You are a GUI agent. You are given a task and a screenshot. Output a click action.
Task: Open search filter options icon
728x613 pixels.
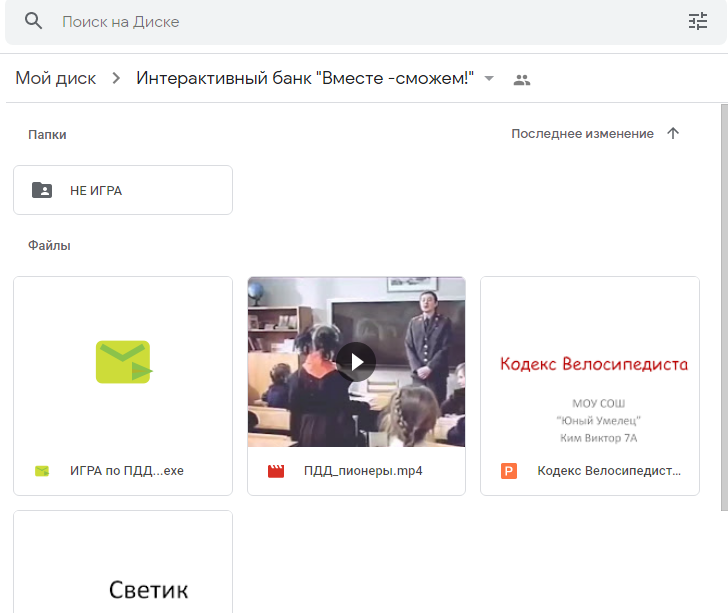tap(697, 21)
